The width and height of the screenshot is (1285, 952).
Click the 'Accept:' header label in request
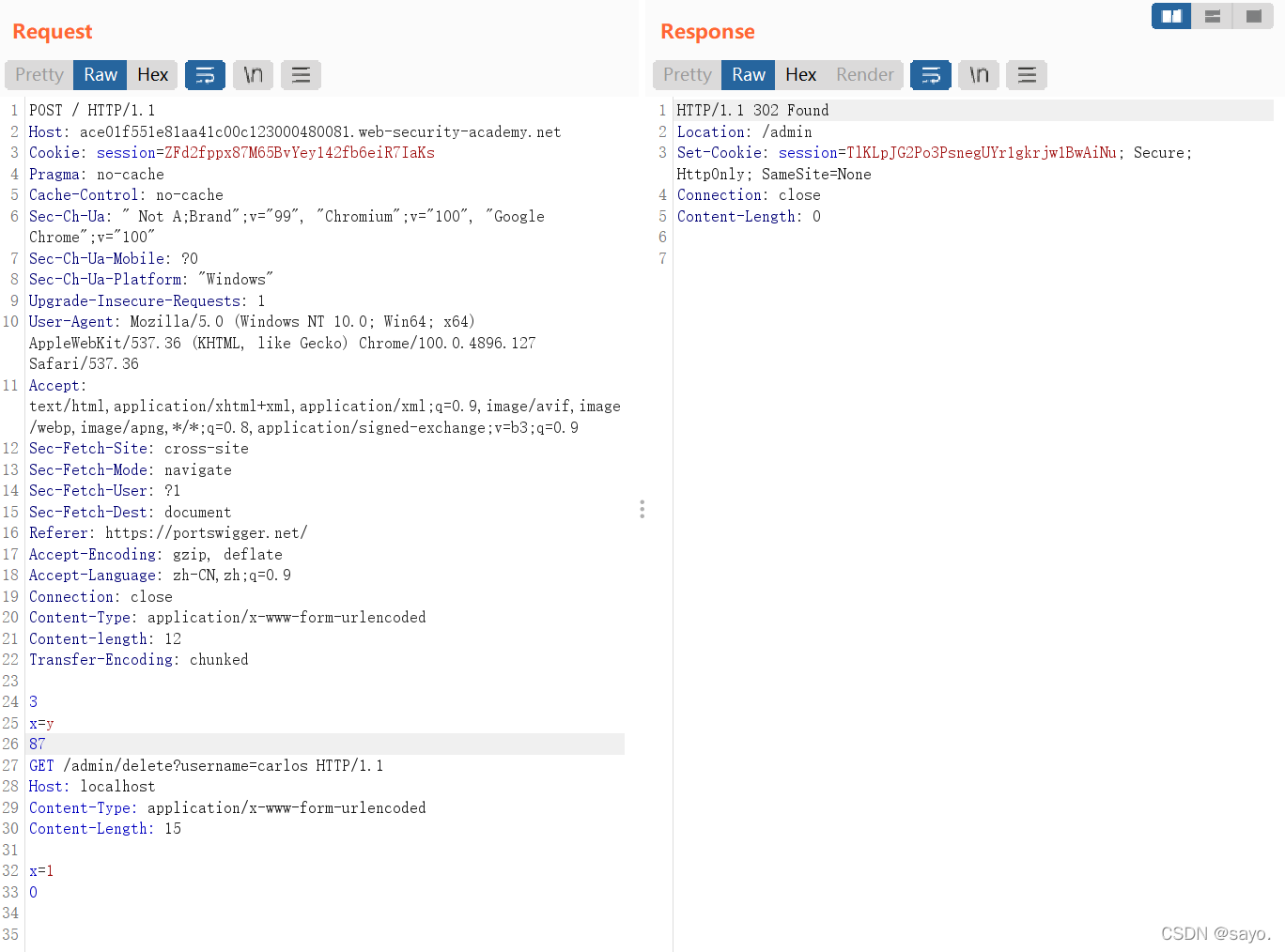(x=57, y=386)
